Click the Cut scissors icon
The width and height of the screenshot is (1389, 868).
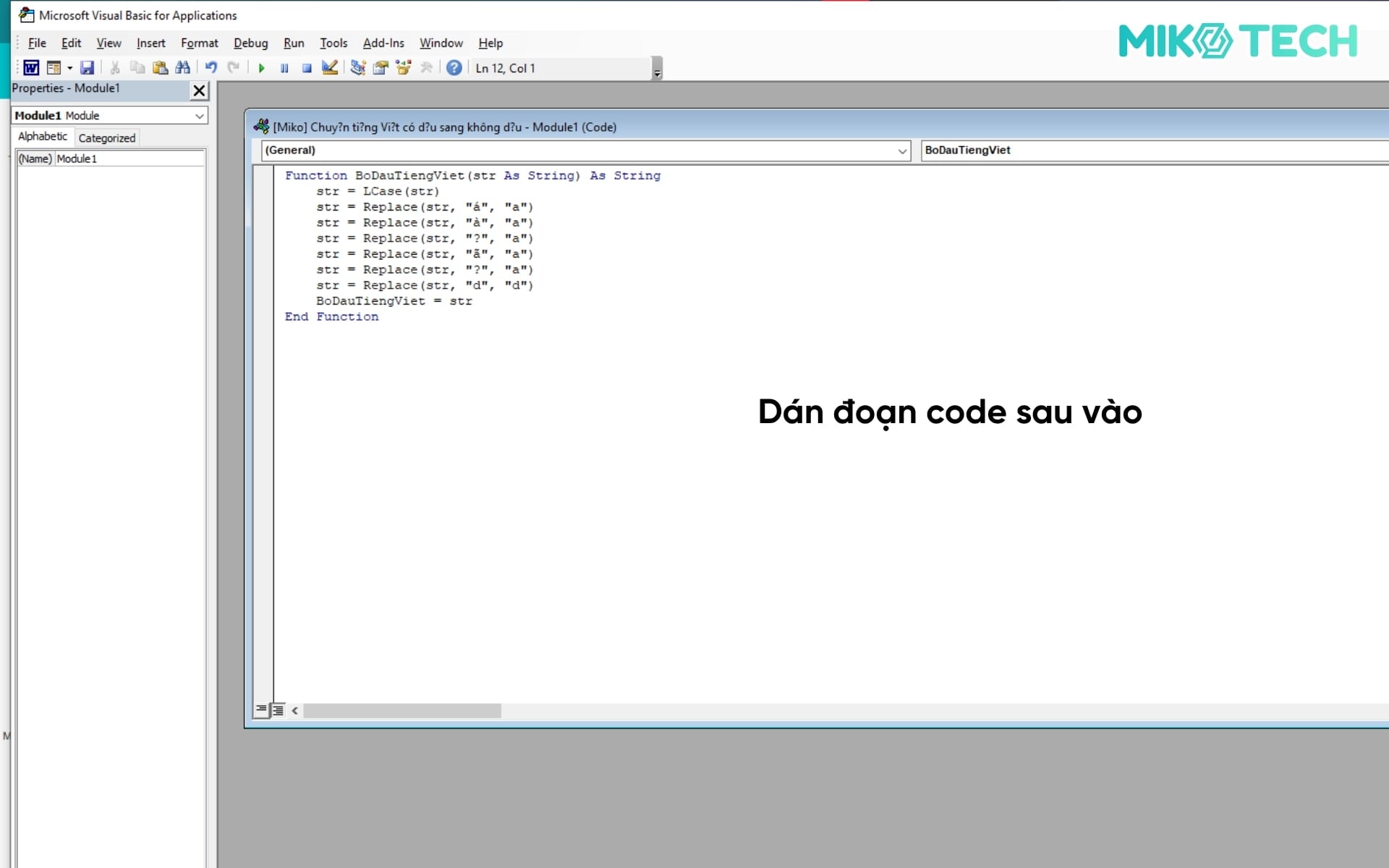114,68
